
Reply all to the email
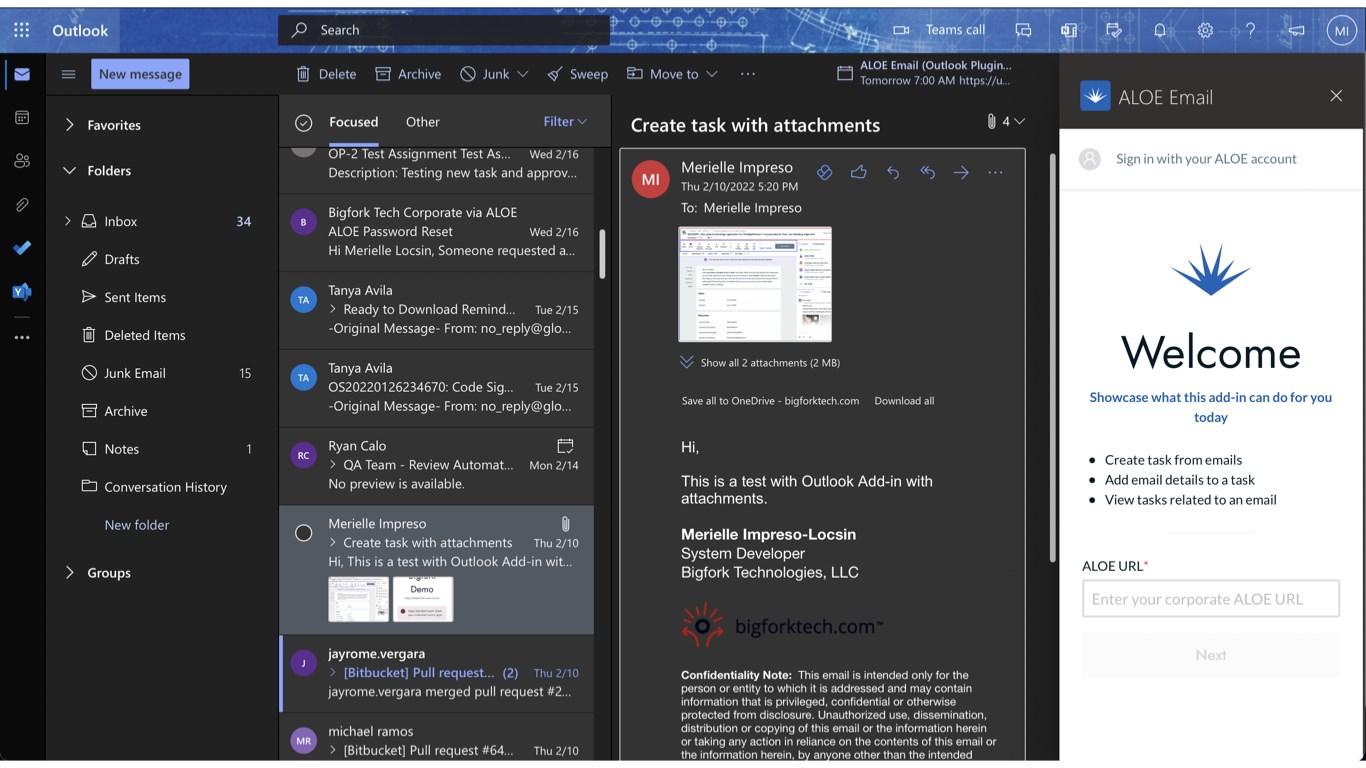(927, 172)
